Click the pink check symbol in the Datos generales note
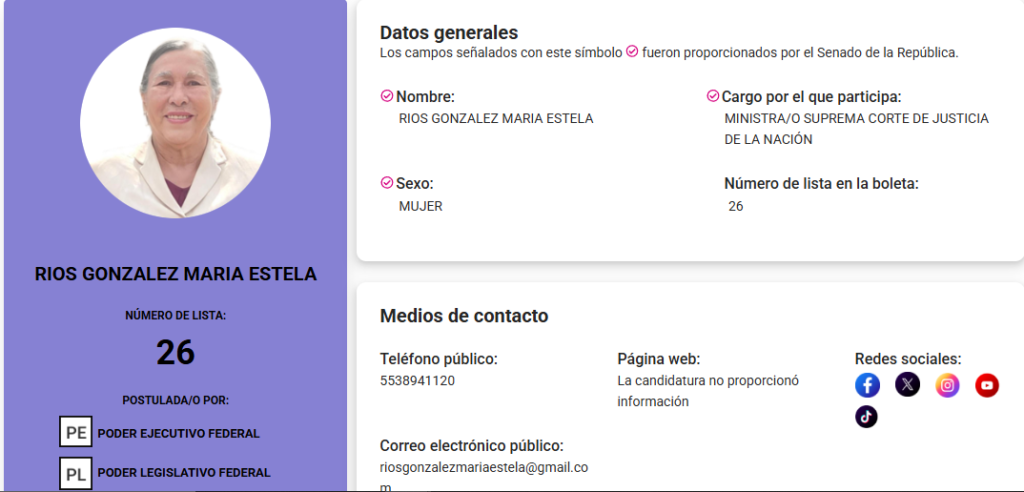Image resolution: width=1024 pixels, height=492 pixels. [x=632, y=51]
